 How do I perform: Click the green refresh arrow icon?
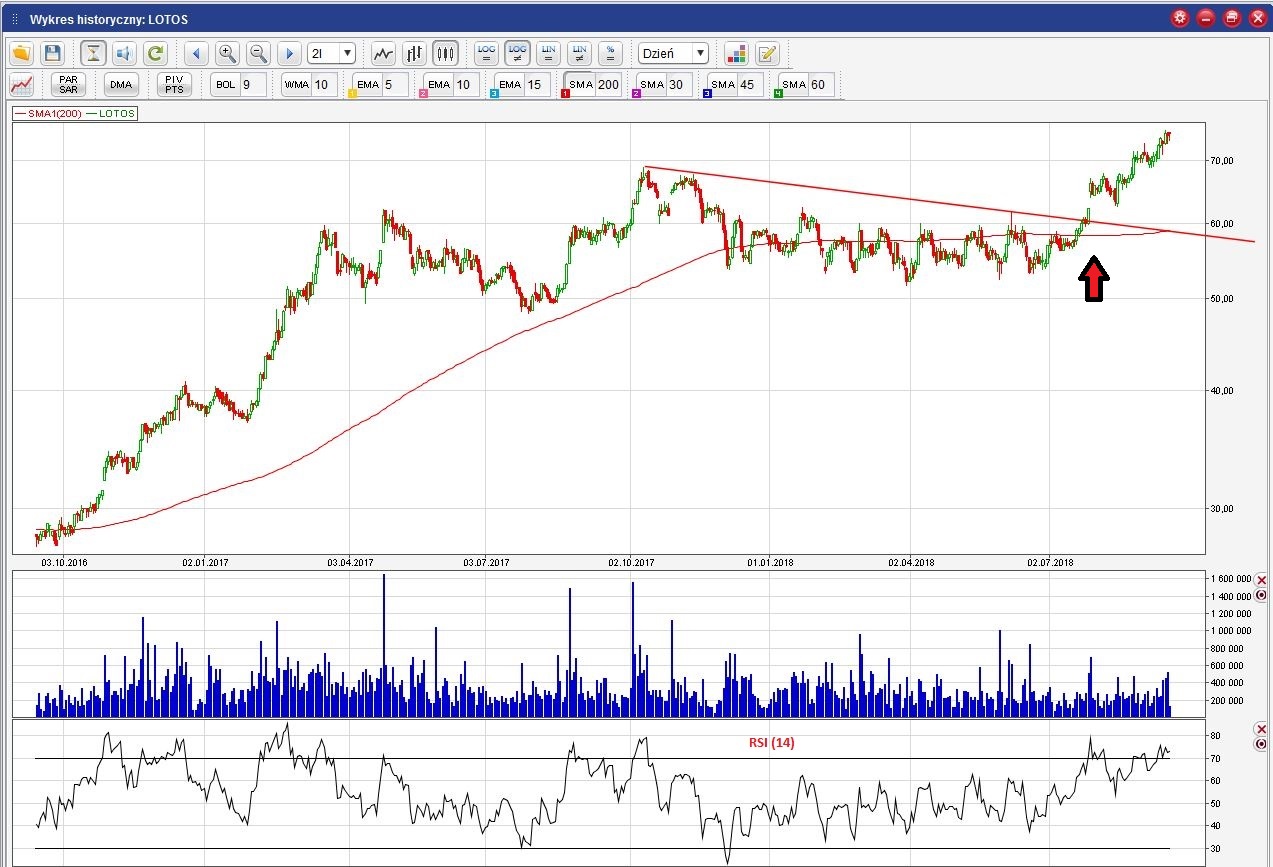point(154,53)
